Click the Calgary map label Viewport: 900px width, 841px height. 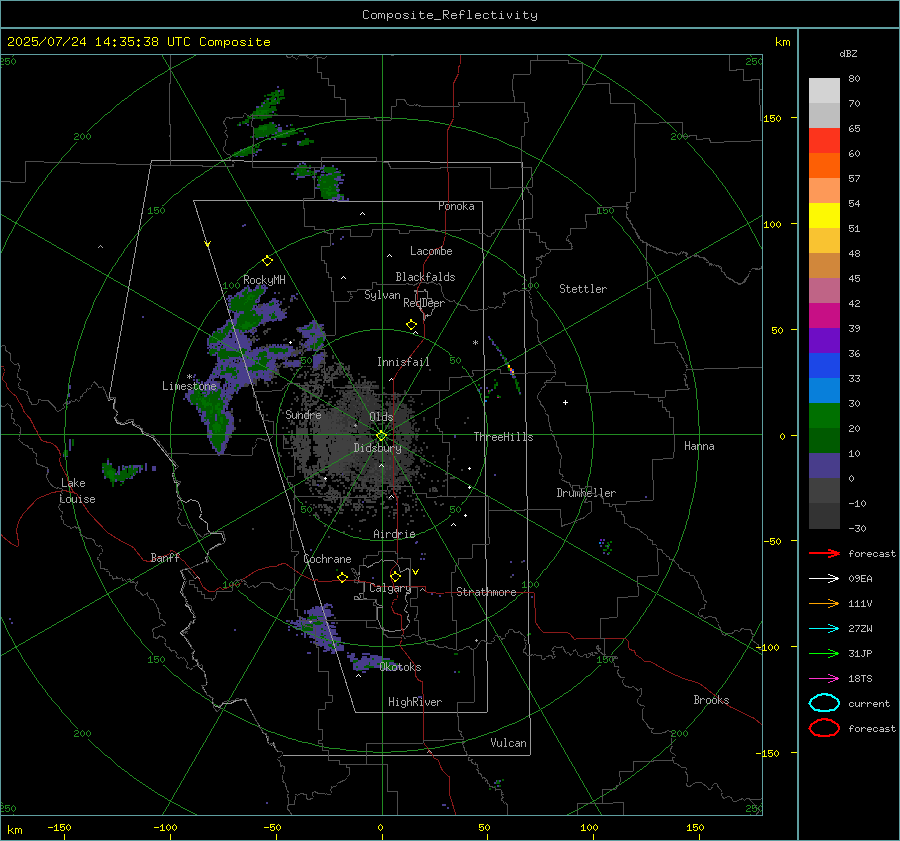390,588
